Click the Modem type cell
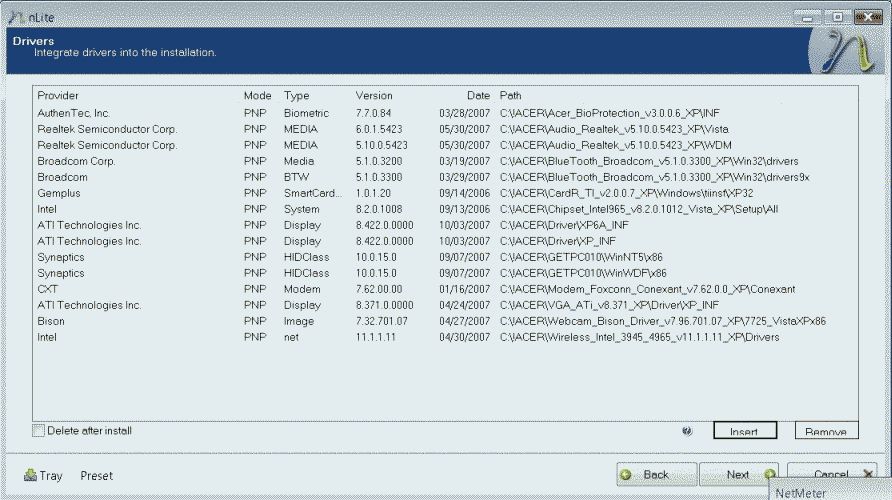The image size is (892, 500). pyautogui.click(x=302, y=289)
